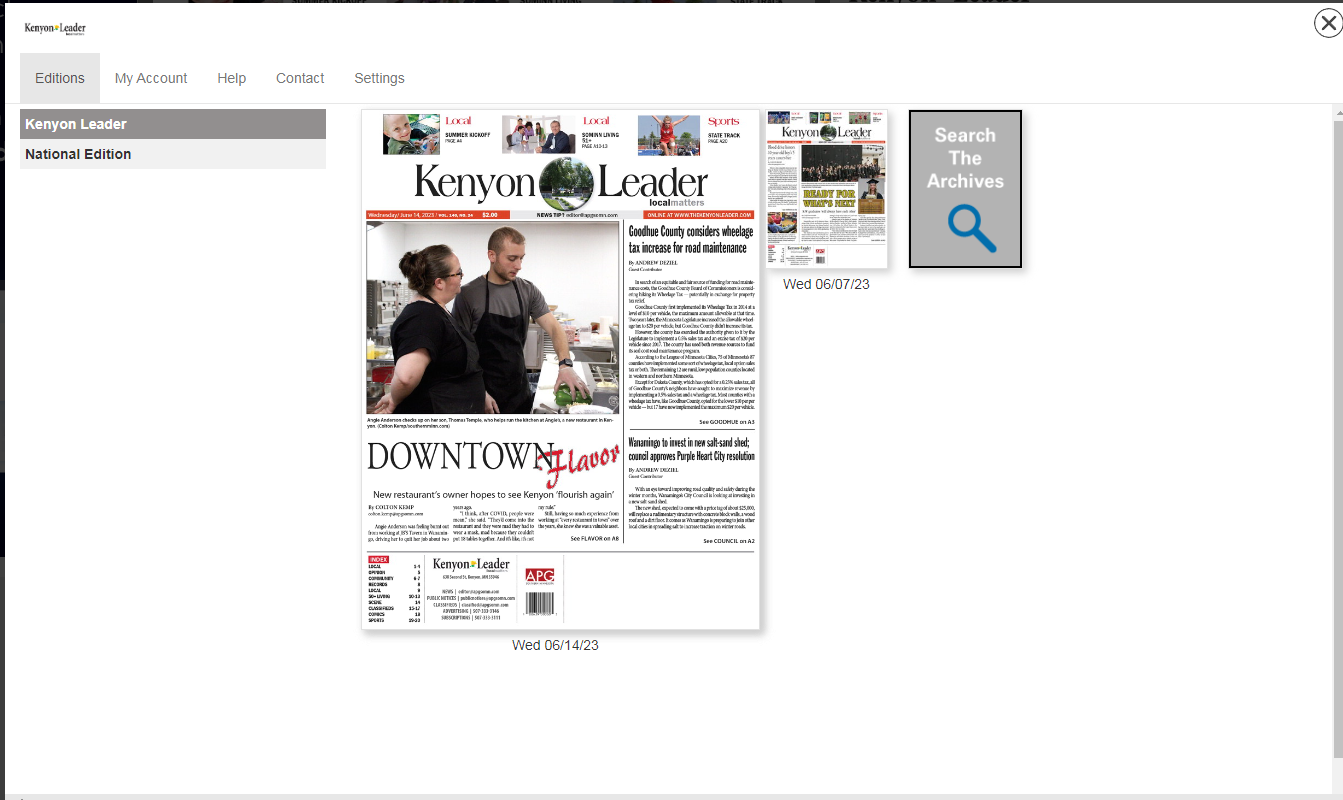This screenshot has height=800, width=1343.
Task: Click 'See COUNCIL on A2' jump line
Action: pyautogui.click(x=729, y=541)
